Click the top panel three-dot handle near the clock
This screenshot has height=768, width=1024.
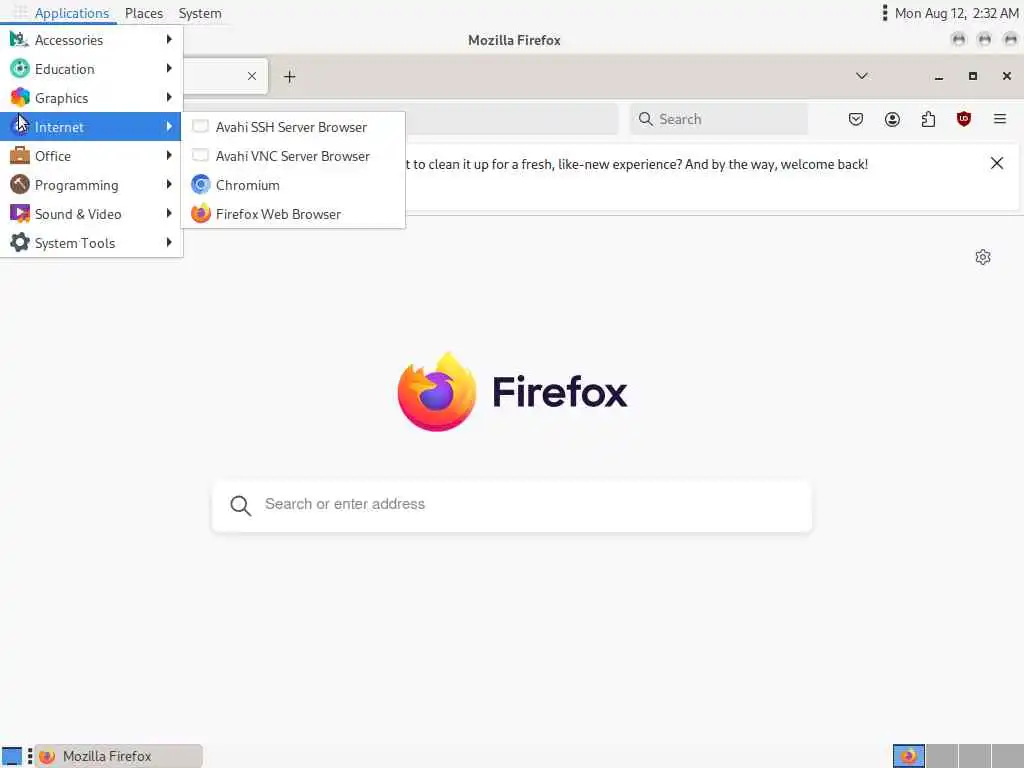pos(884,13)
